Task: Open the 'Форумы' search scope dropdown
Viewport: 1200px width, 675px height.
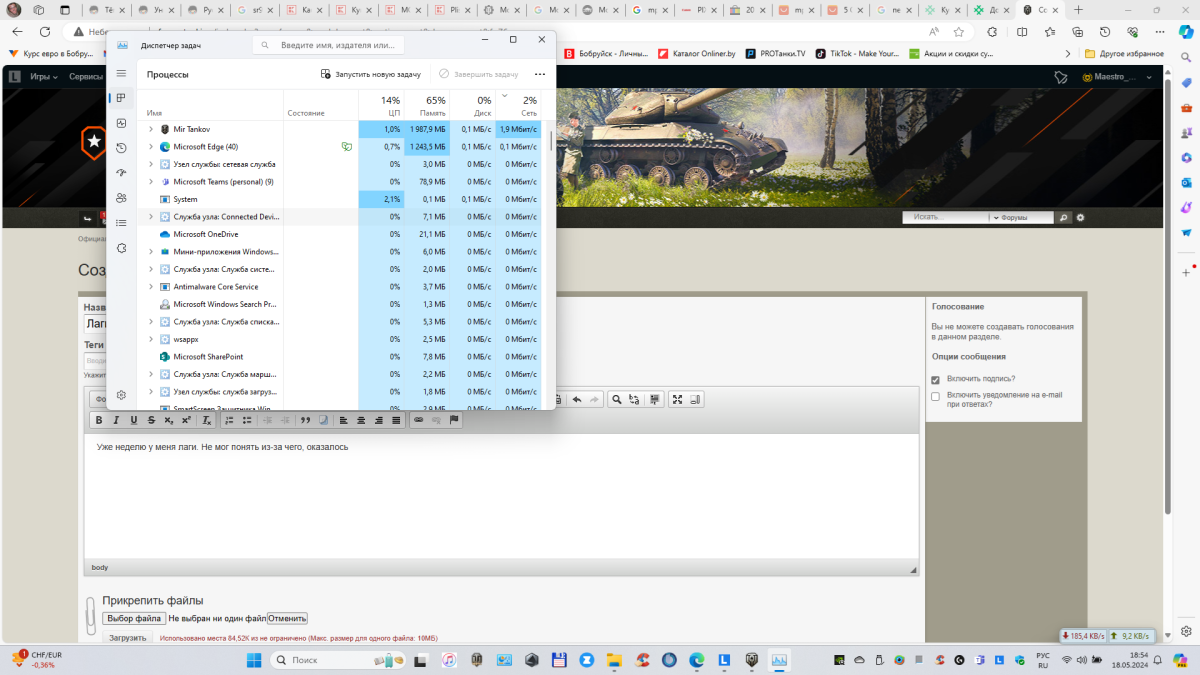Action: point(1022,217)
